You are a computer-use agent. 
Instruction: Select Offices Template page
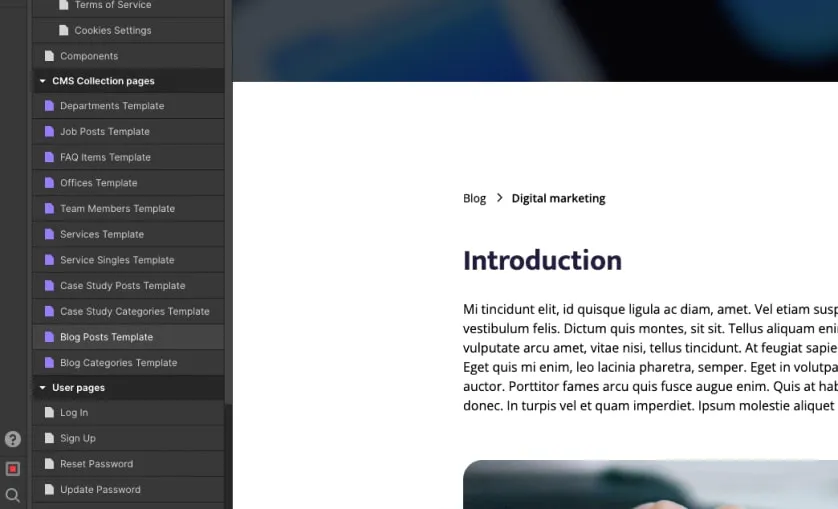(128, 183)
